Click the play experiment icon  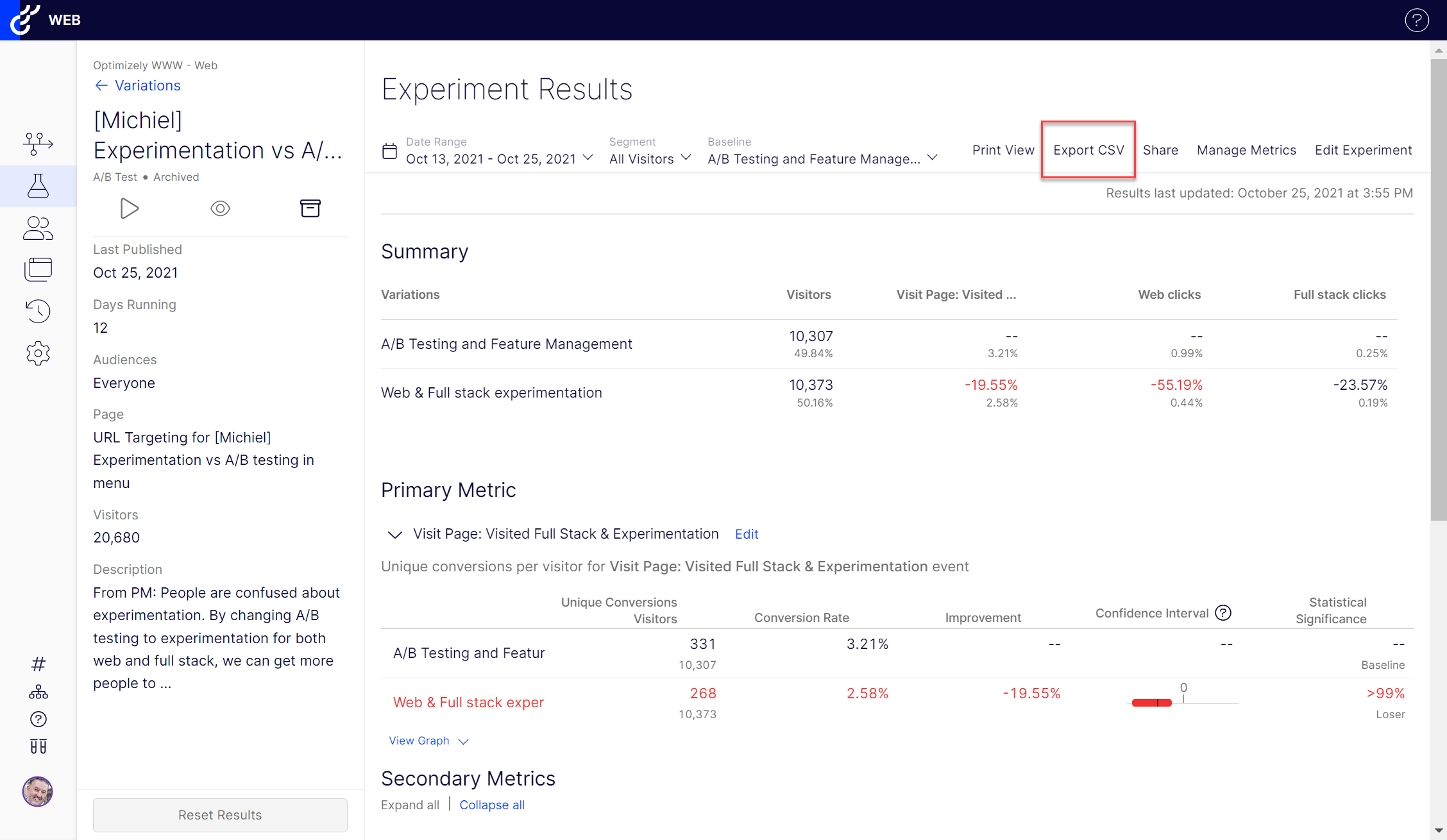pos(129,208)
